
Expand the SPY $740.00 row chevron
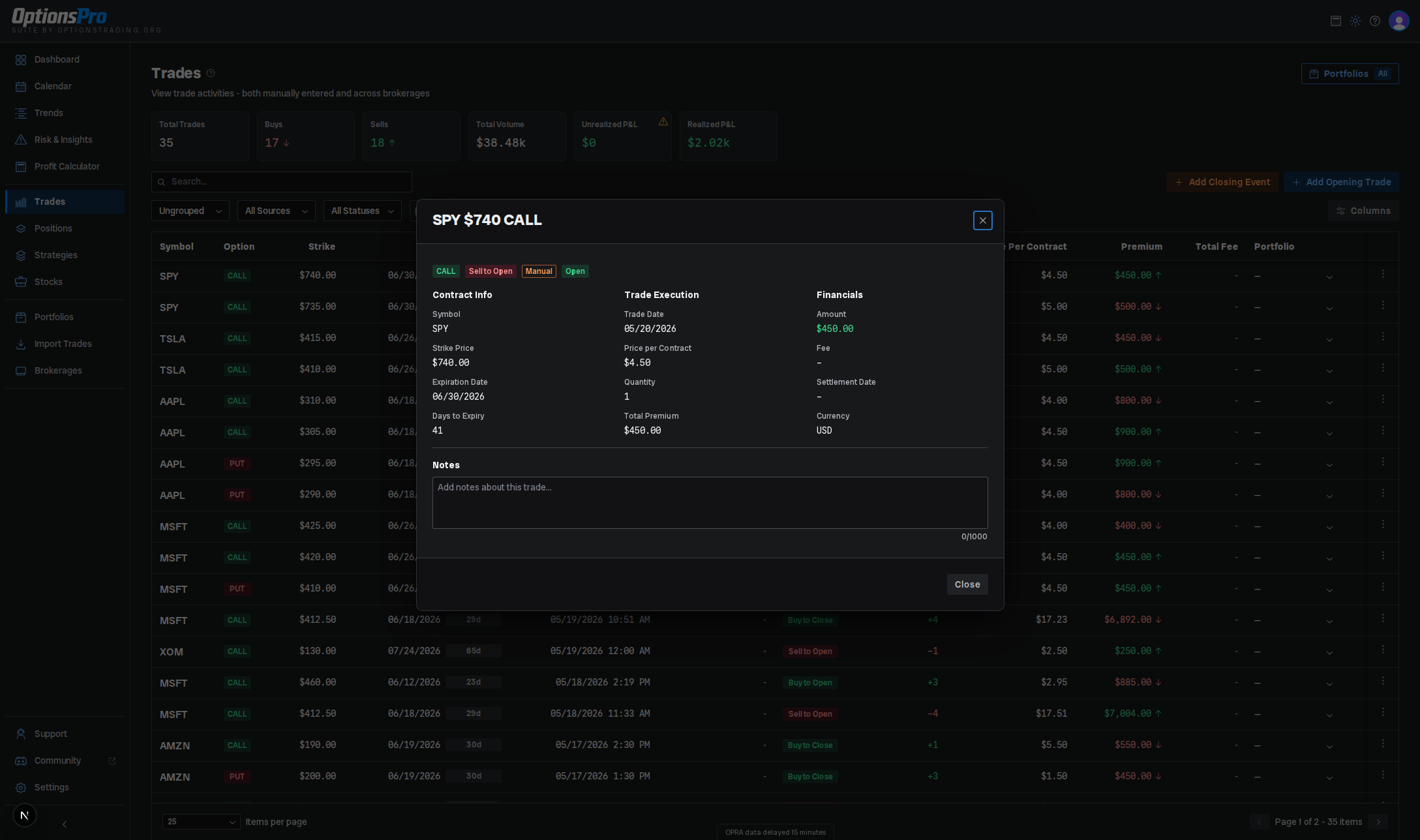pyautogui.click(x=1329, y=277)
